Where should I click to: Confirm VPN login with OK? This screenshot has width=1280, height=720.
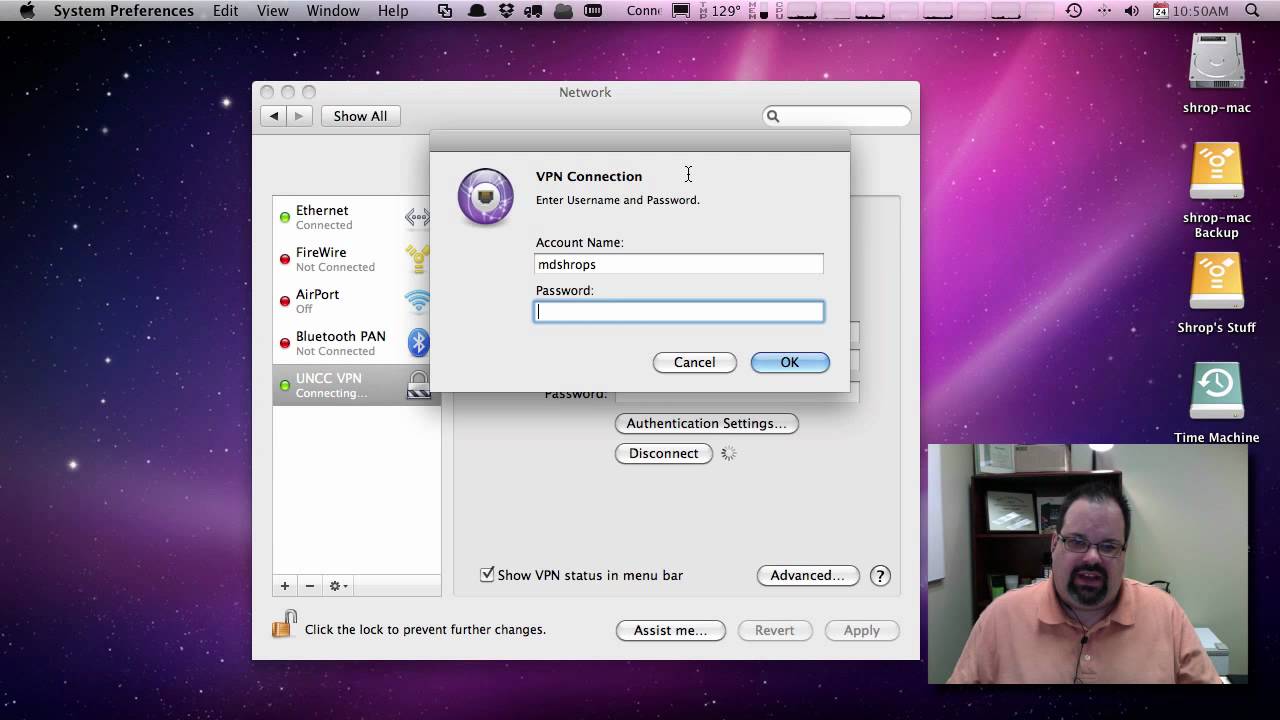[790, 362]
